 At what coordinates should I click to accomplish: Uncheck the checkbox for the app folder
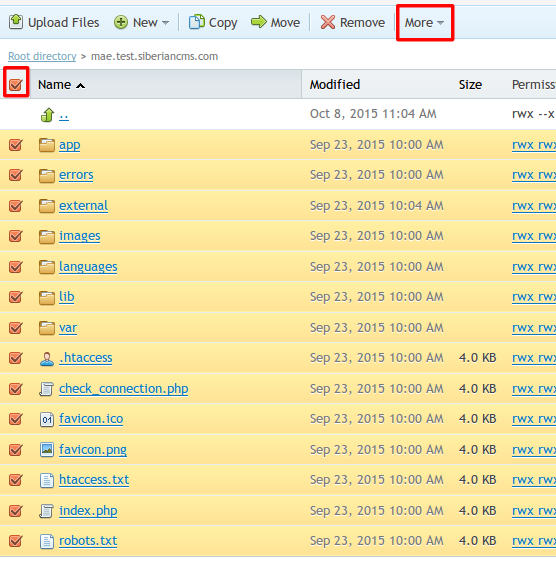point(16,145)
